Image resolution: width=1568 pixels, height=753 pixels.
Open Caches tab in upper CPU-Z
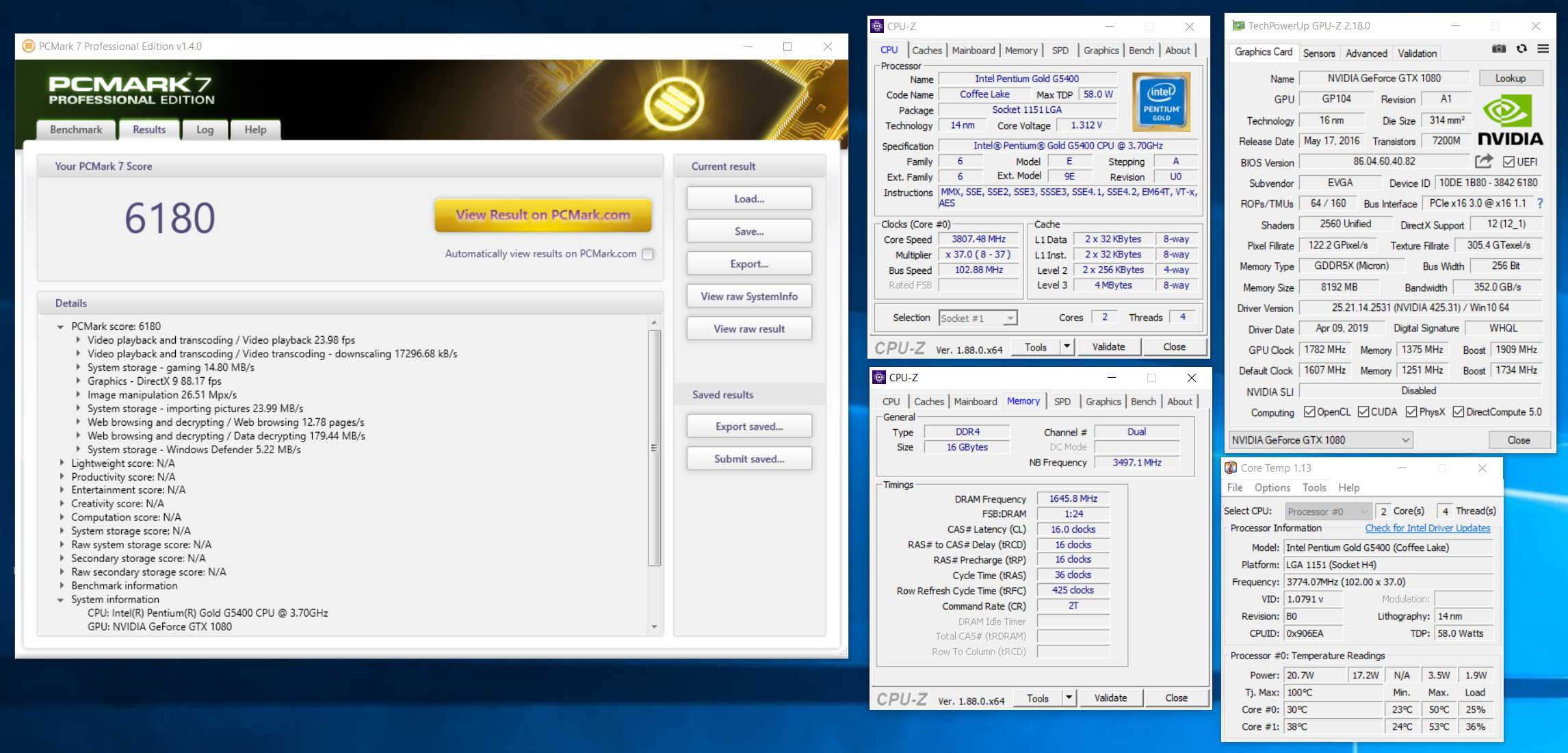pos(926,50)
